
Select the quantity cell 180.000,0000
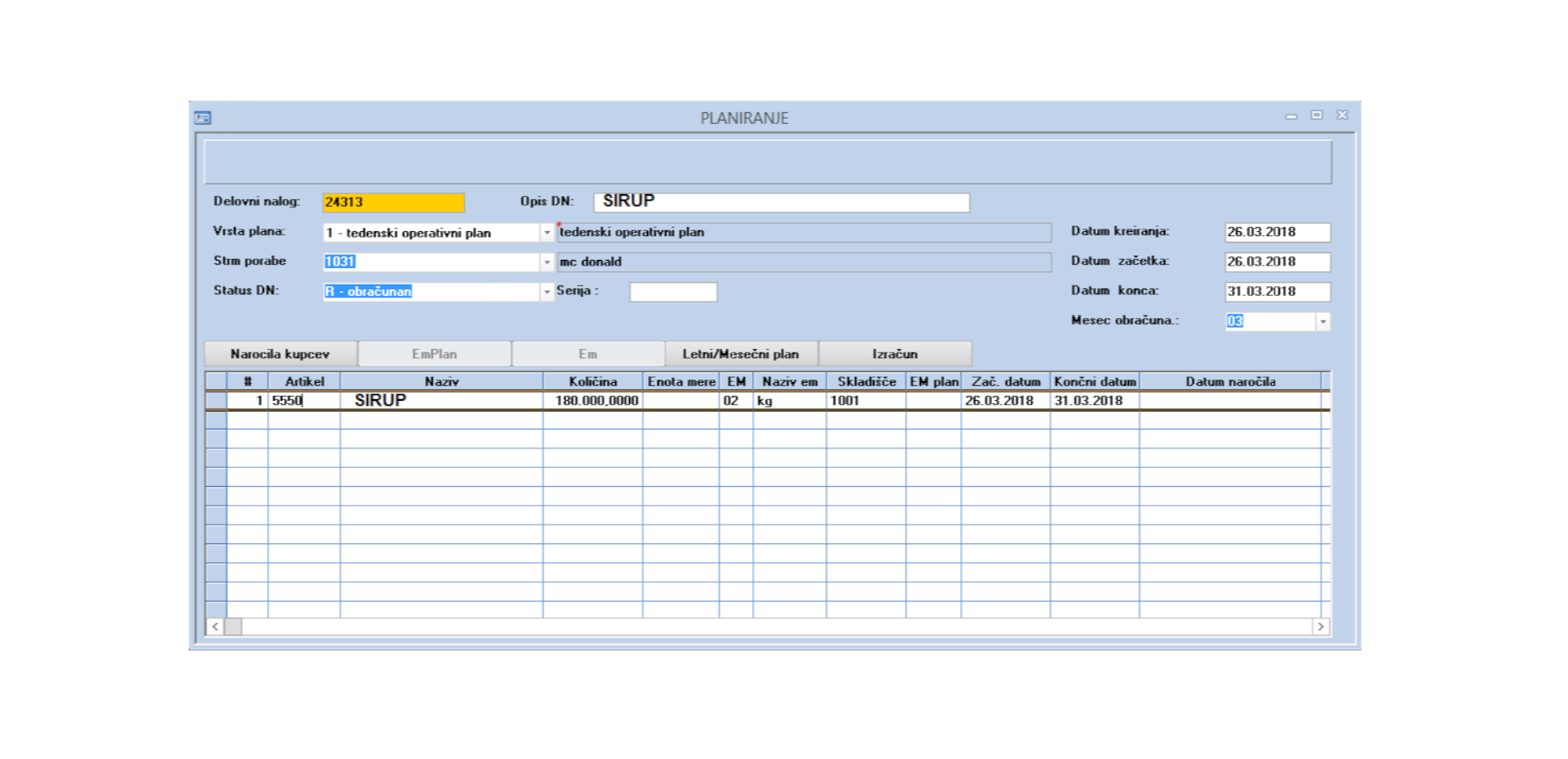click(593, 401)
